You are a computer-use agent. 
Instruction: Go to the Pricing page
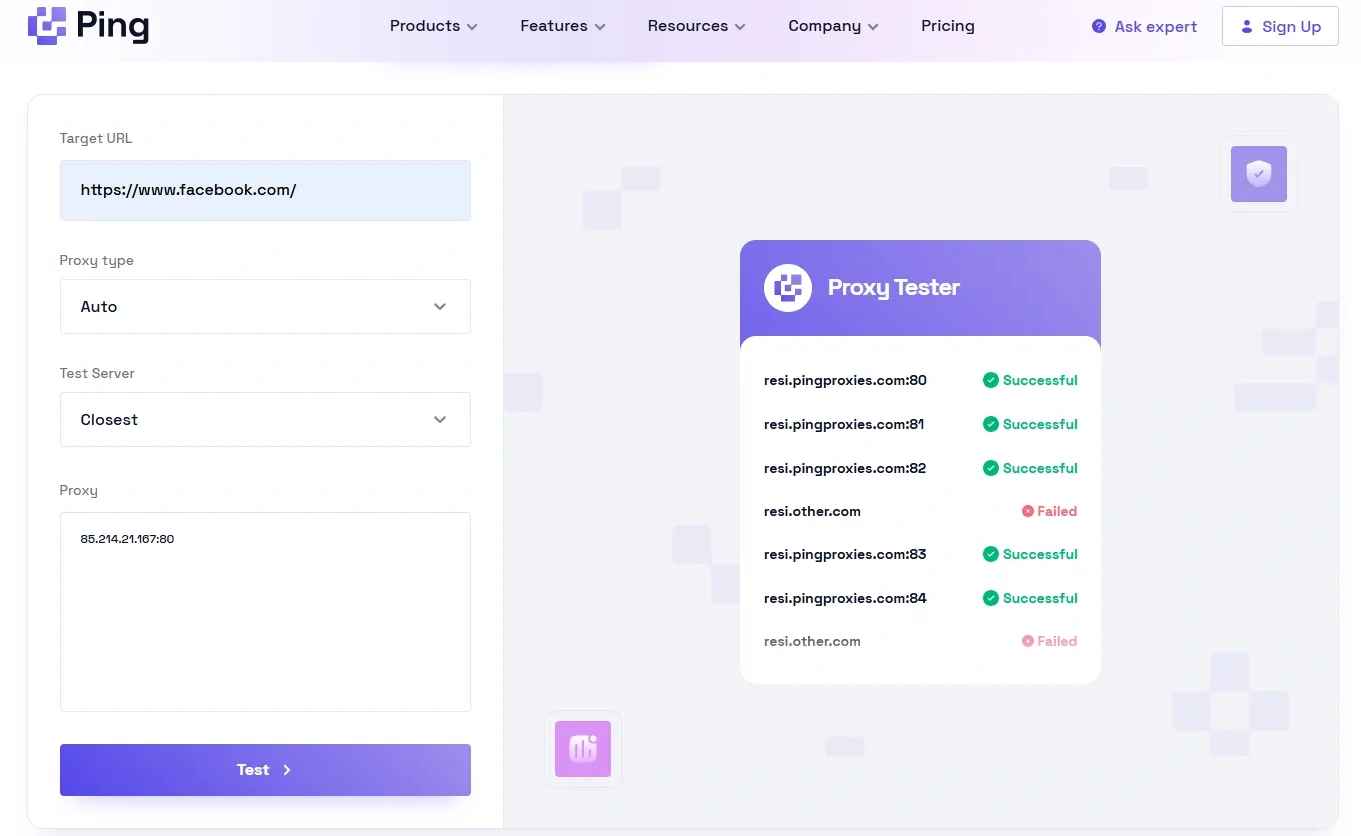(947, 26)
